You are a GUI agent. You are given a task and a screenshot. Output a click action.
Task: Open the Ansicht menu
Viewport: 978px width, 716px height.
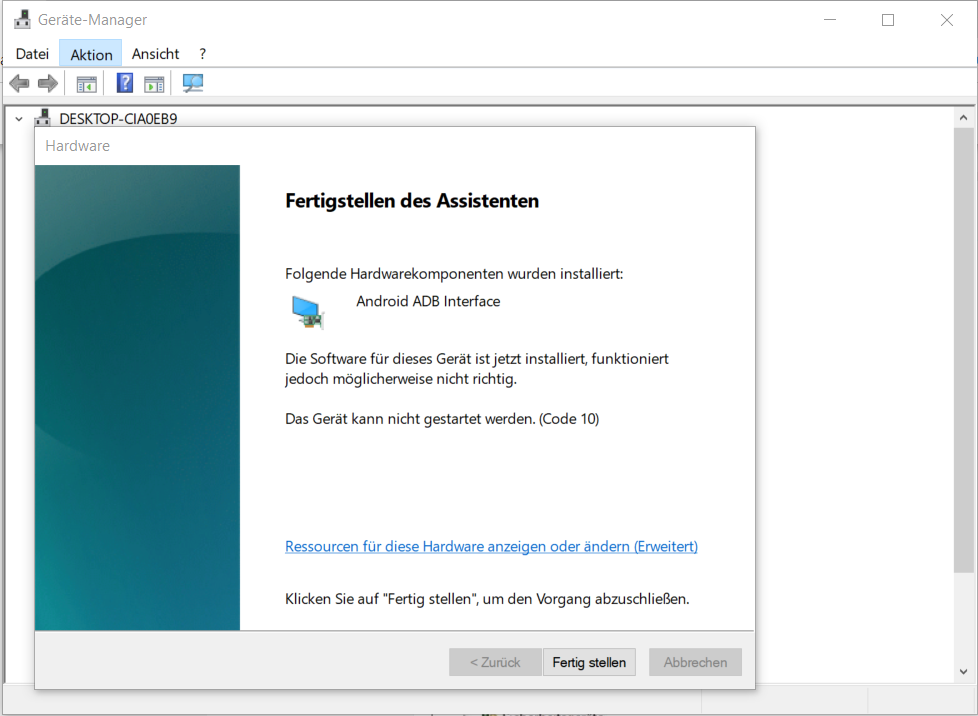click(x=155, y=54)
